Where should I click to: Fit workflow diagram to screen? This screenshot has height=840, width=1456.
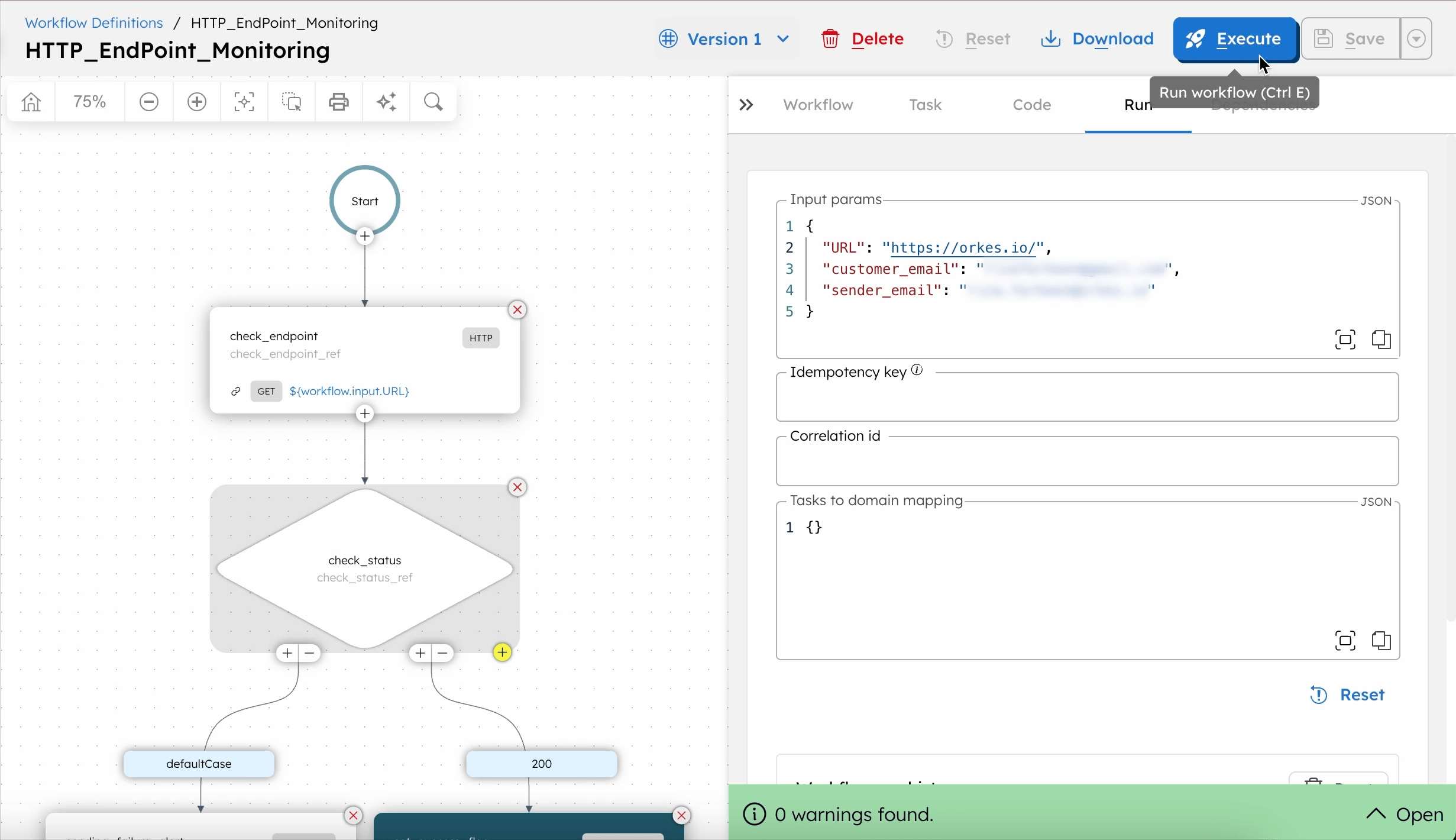pos(244,102)
